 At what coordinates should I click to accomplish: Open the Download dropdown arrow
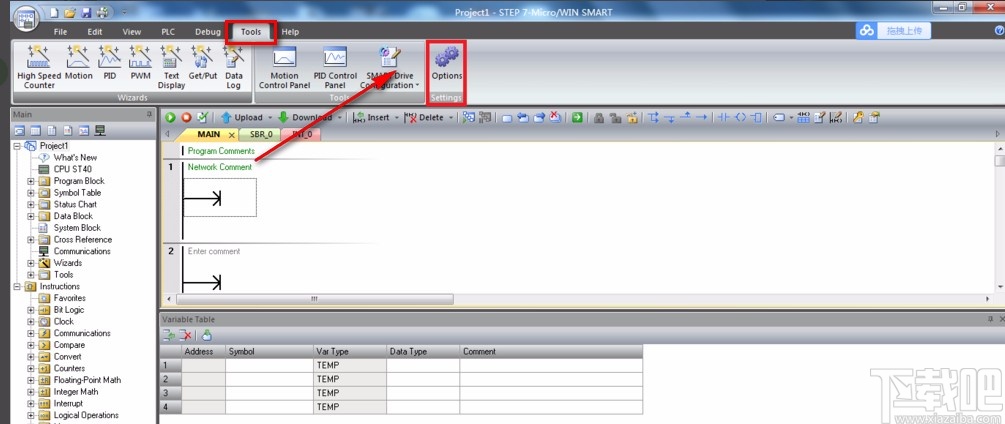tap(340, 118)
